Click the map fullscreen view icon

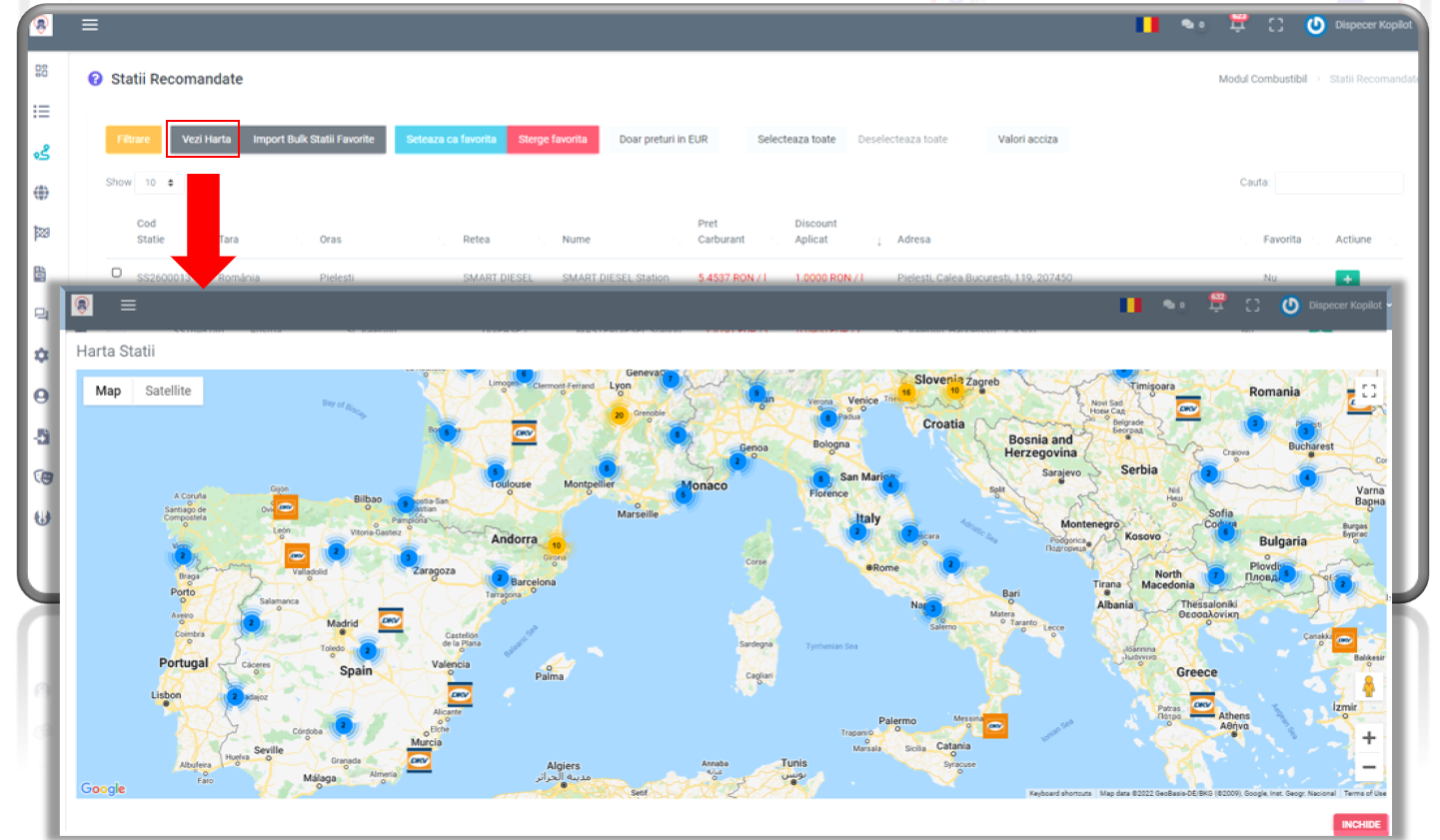tap(1368, 392)
